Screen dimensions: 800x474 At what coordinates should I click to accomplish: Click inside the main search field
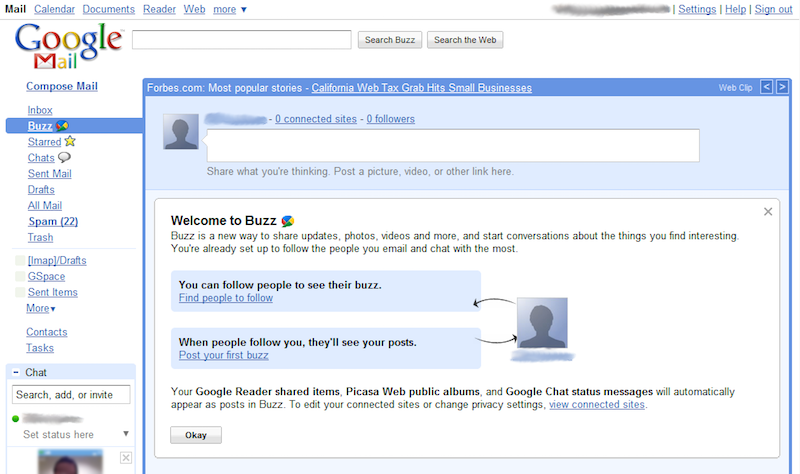click(242, 40)
